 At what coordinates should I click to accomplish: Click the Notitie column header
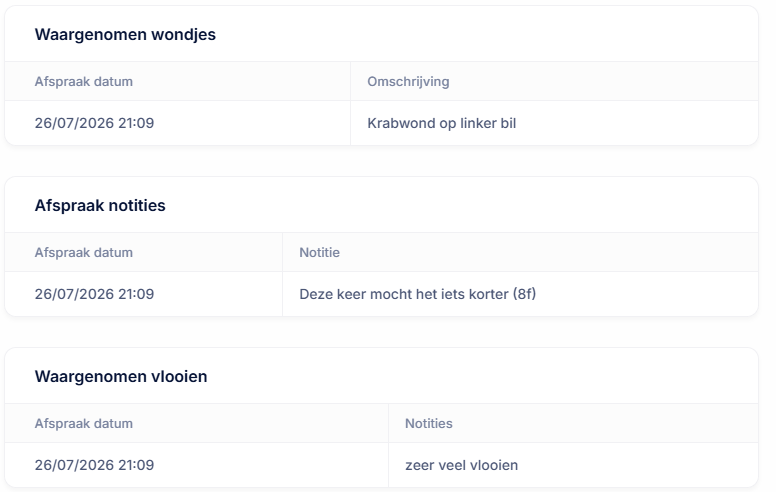click(x=319, y=252)
